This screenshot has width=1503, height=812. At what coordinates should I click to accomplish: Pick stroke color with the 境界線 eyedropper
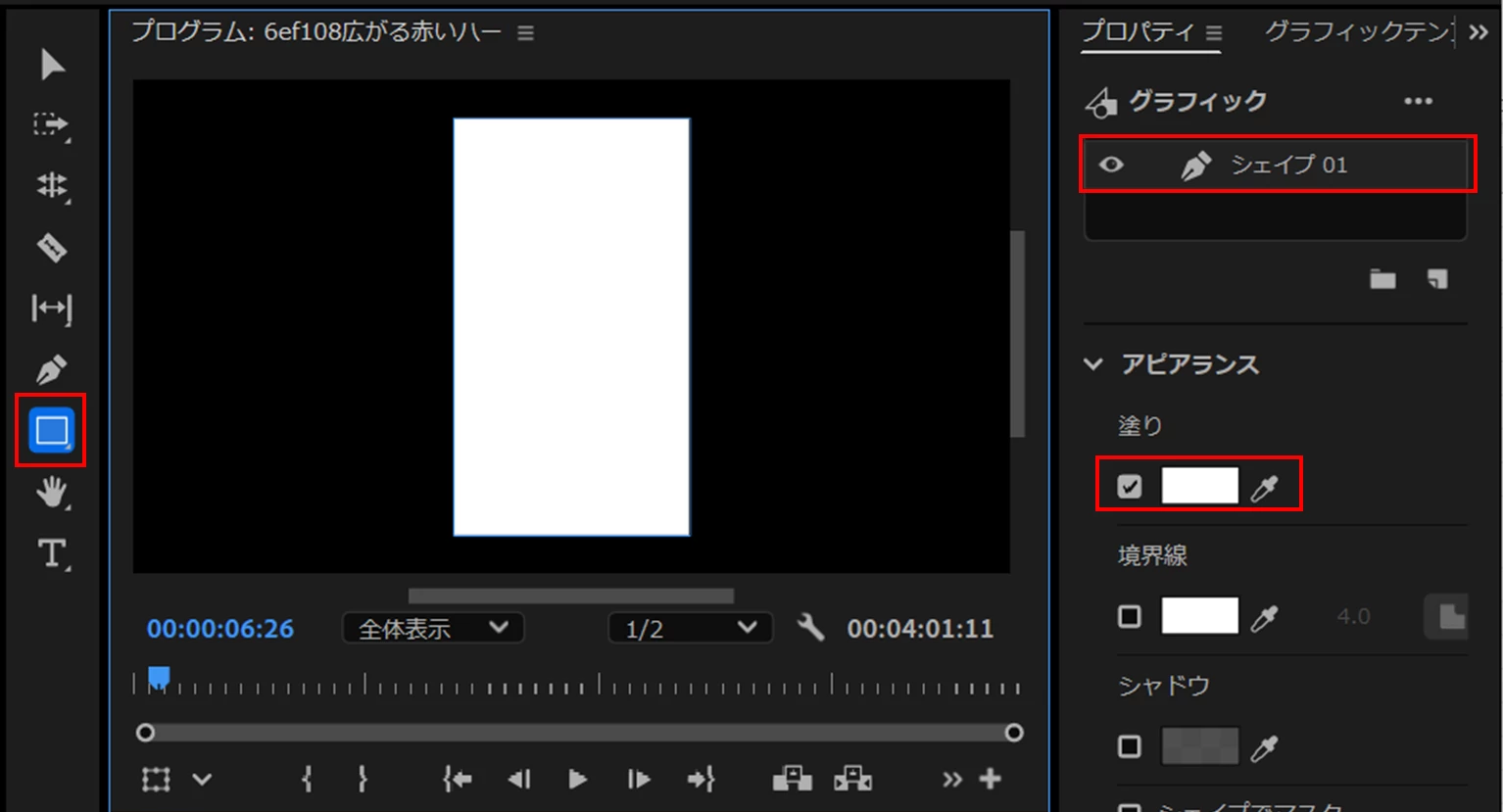(x=1265, y=617)
